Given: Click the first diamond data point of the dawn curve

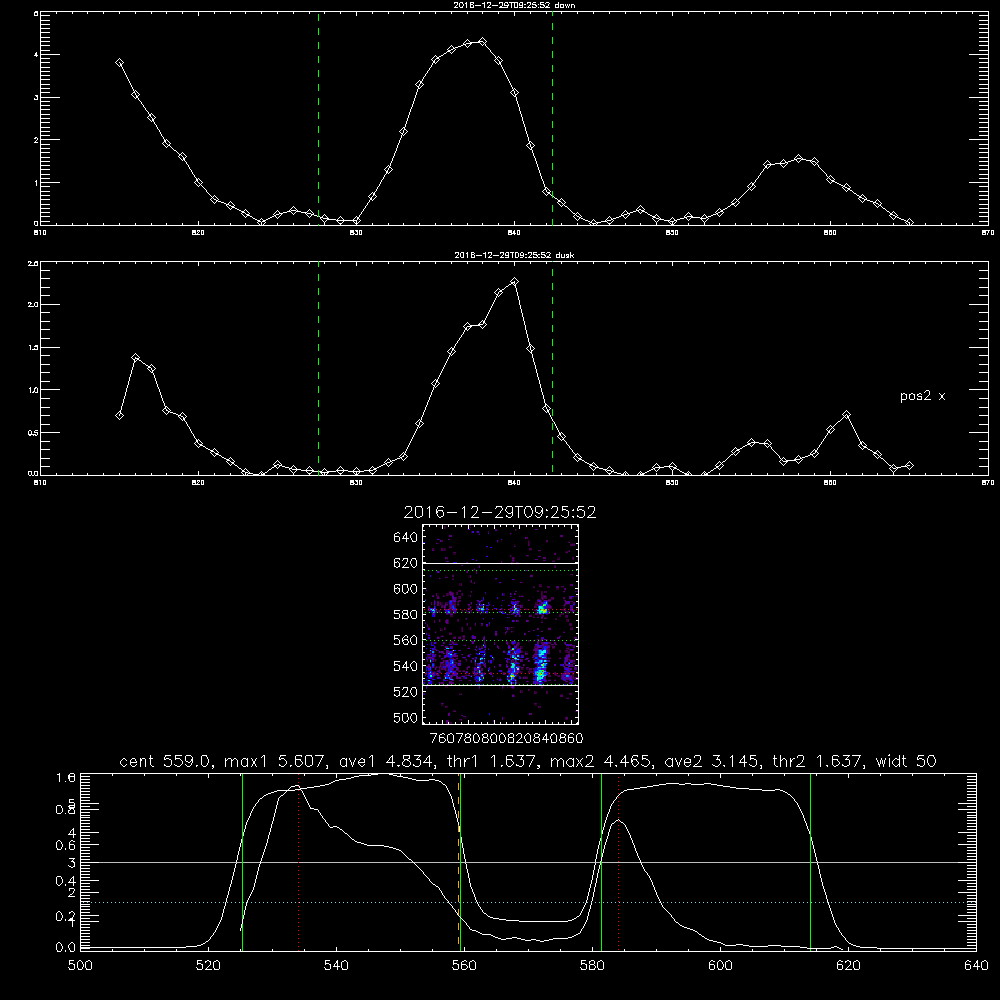Looking at the screenshot, I should coord(119,62).
